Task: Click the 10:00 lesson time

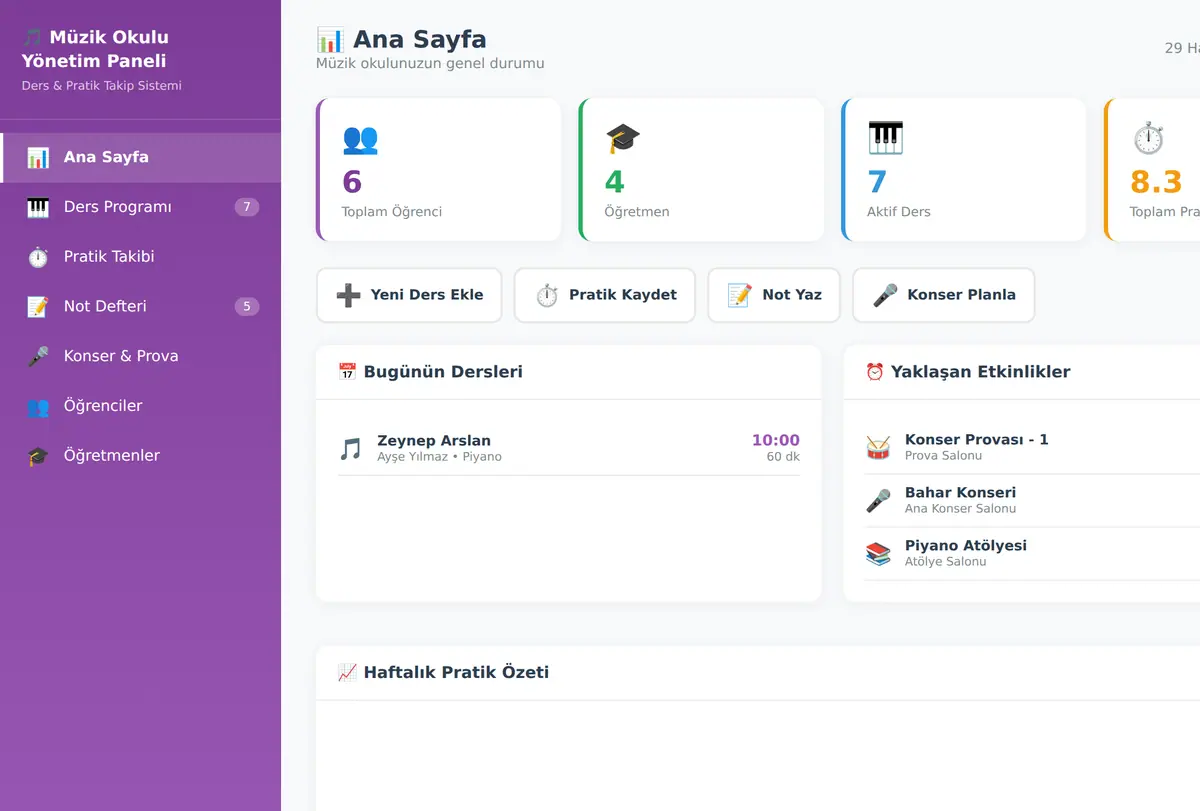Action: pos(776,441)
